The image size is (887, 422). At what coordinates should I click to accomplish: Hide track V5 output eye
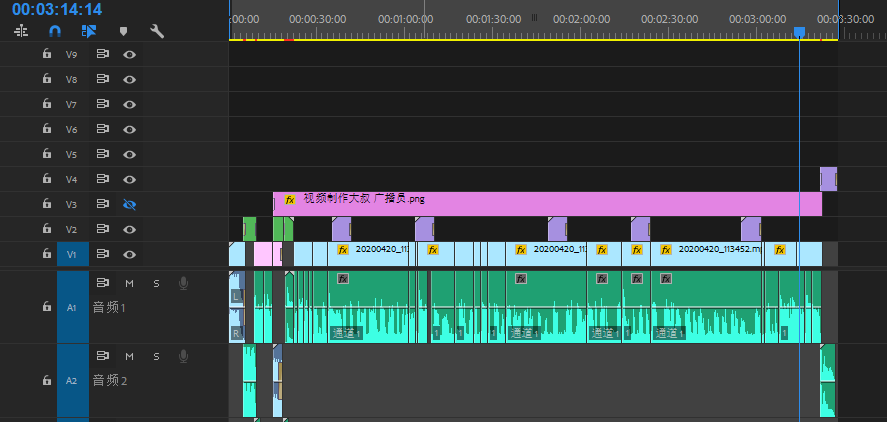coord(130,154)
